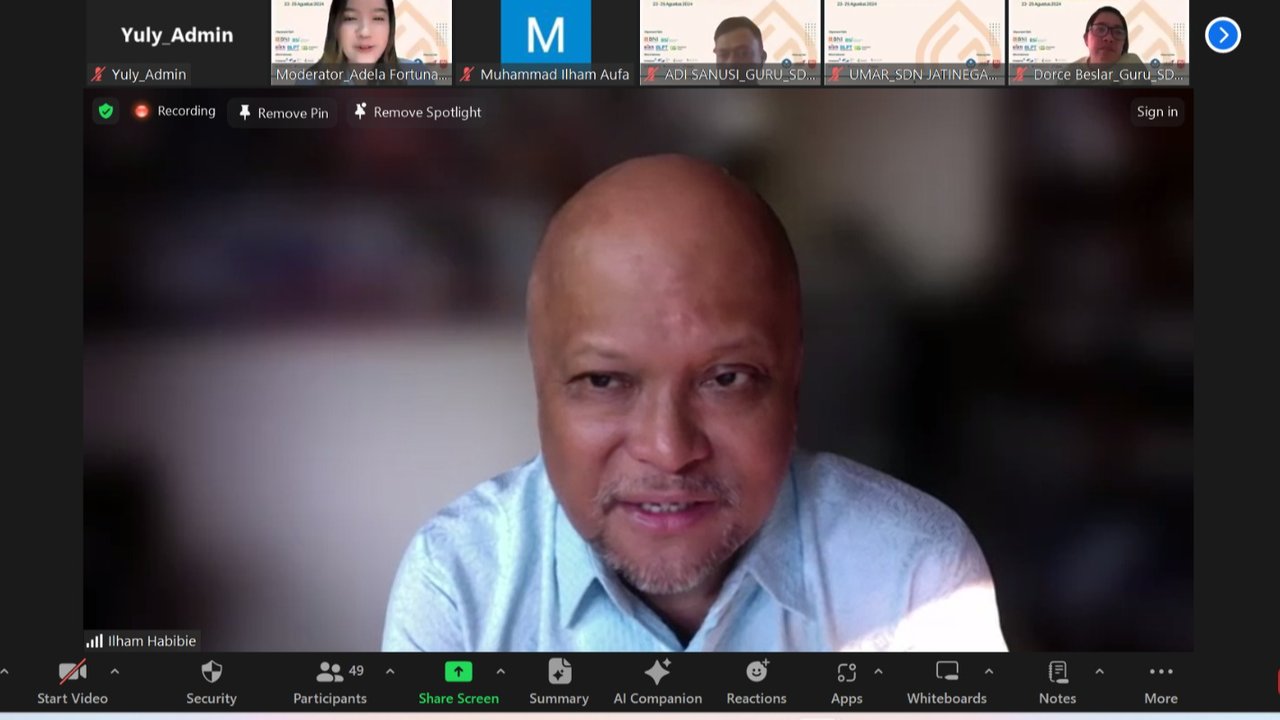1280x720 pixels.
Task: Remove Spotlight from the speaker
Action: pyautogui.click(x=417, y=112)
